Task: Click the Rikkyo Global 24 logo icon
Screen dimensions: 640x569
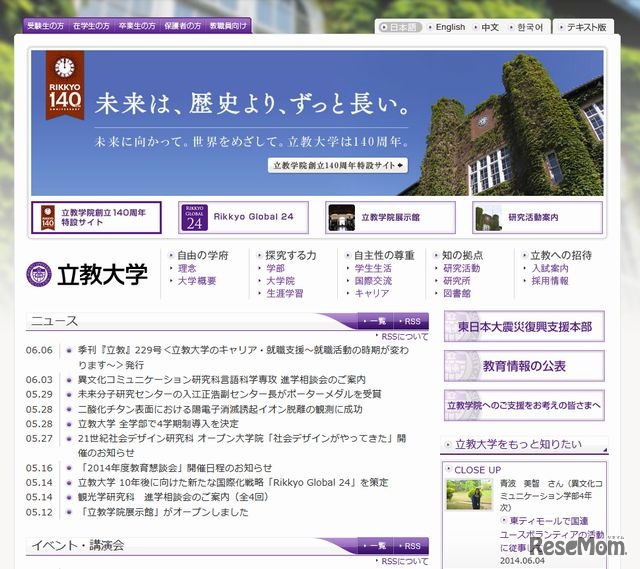Action: 194,218
